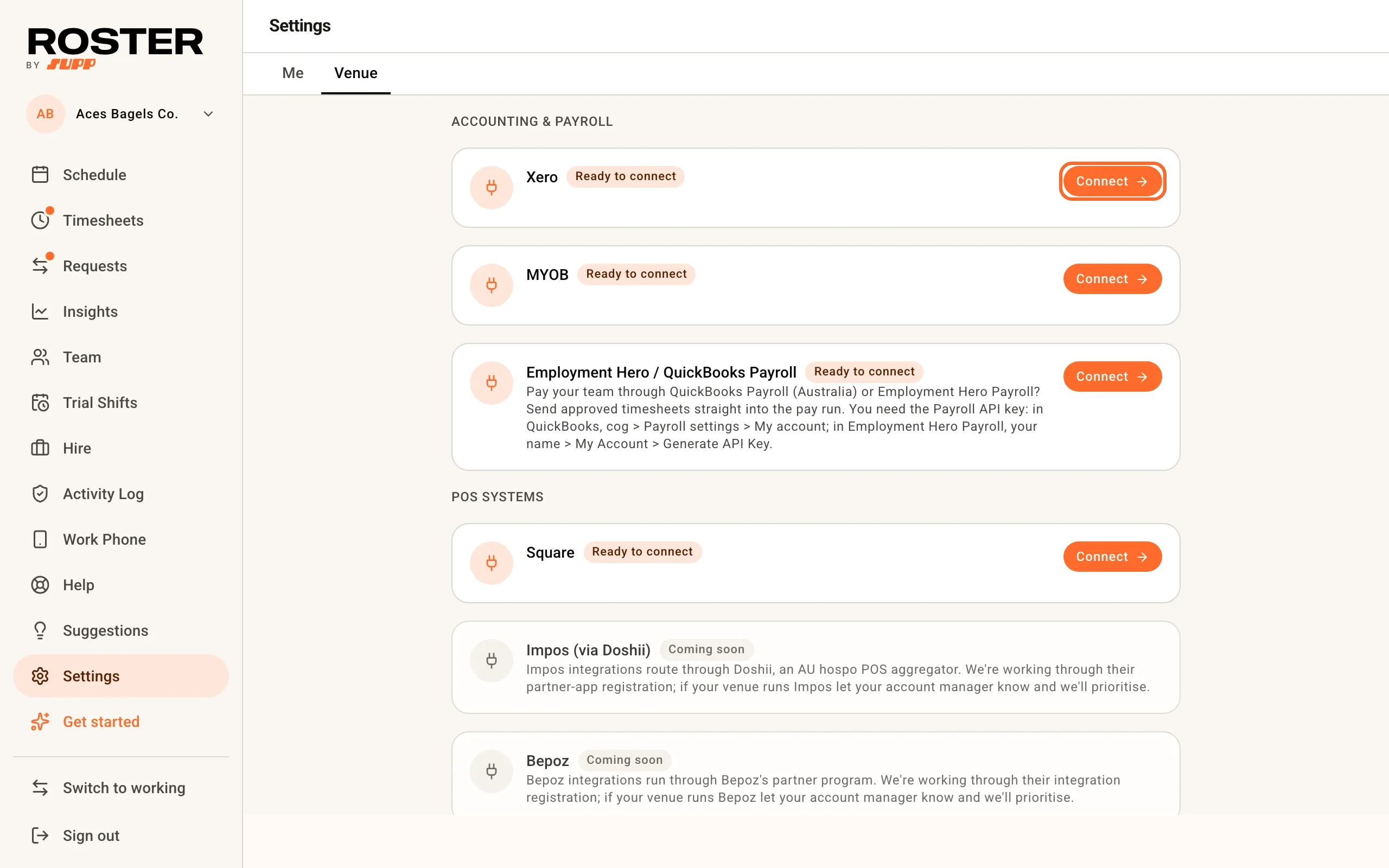The width and height of the screenshot is (1389, 868).
Task: Open the Schedule calendar icon
Action: coord(40,175)
